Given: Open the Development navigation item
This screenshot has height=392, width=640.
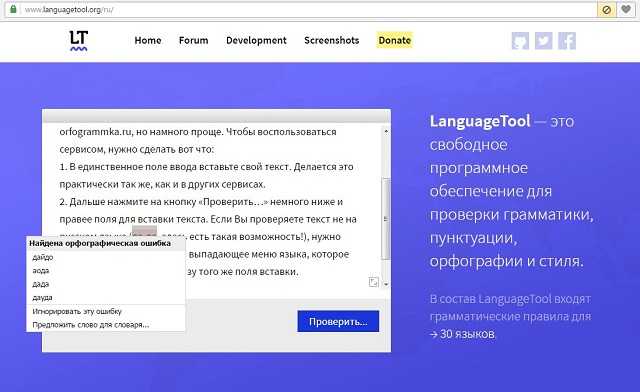Looking at the screenshot, I should point(256,40).
